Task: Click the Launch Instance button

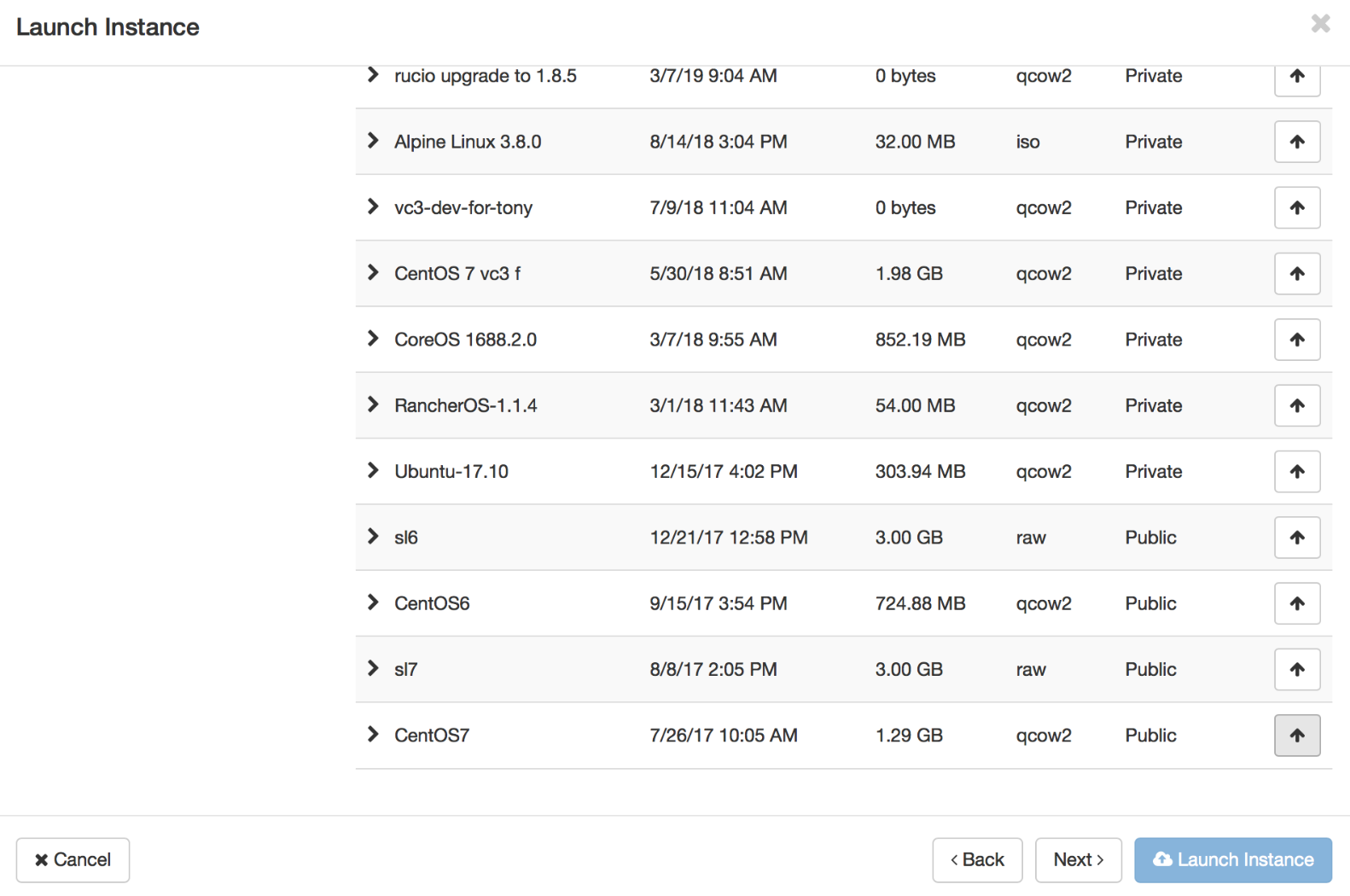Action: [x=1232, y=859]
